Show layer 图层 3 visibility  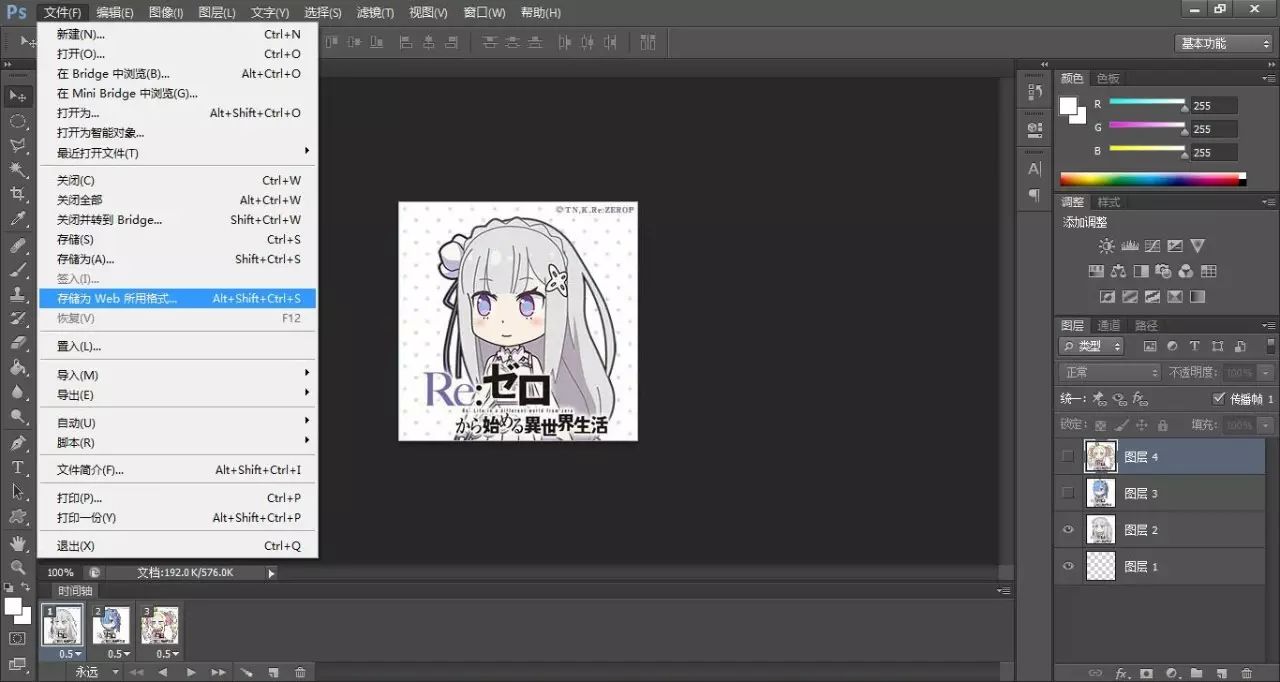point(1068,493)
